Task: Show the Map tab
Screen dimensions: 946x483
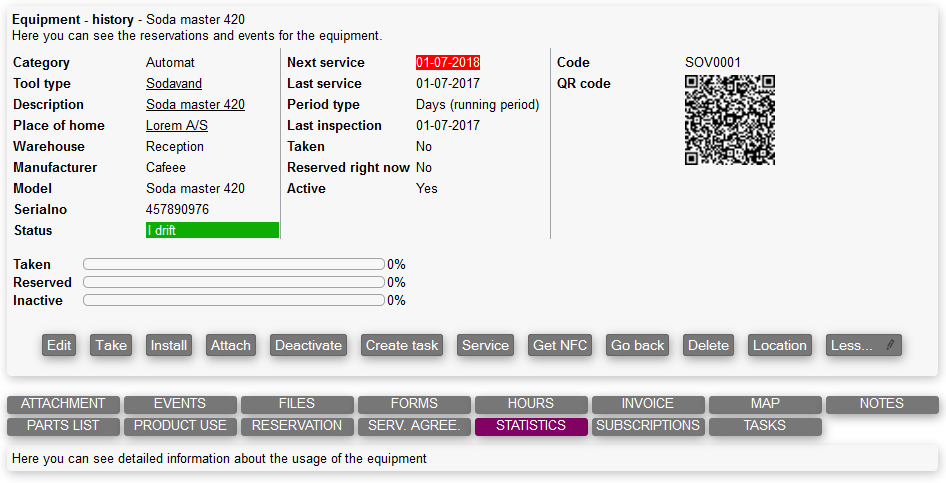Action: point(765,404)
